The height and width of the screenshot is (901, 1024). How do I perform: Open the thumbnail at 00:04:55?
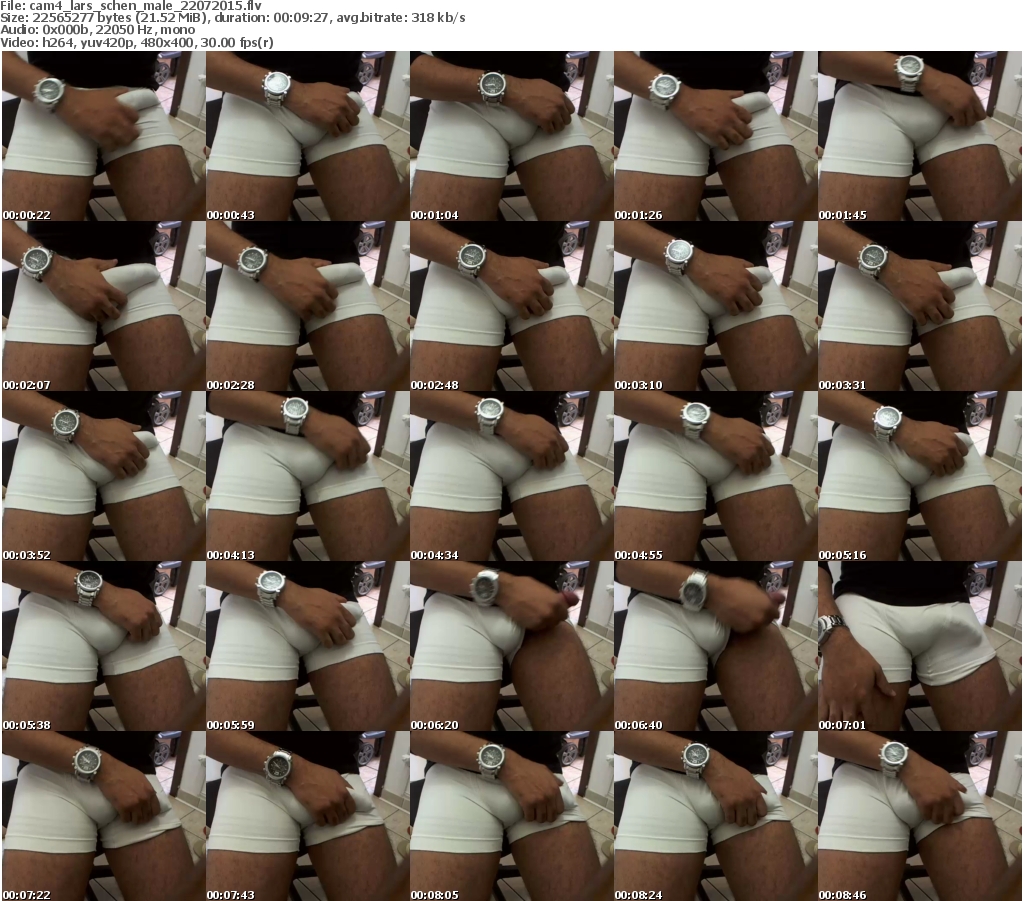(x=715, y=476)
